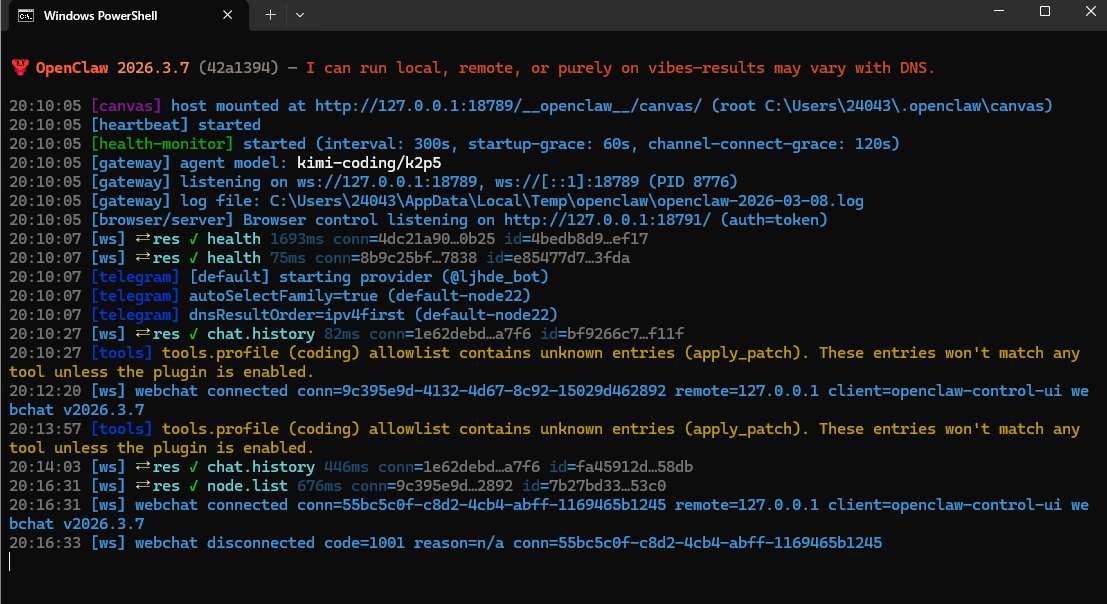
Task: Click the 20:16:31 webchat connected line
Action: click(549, 514)
